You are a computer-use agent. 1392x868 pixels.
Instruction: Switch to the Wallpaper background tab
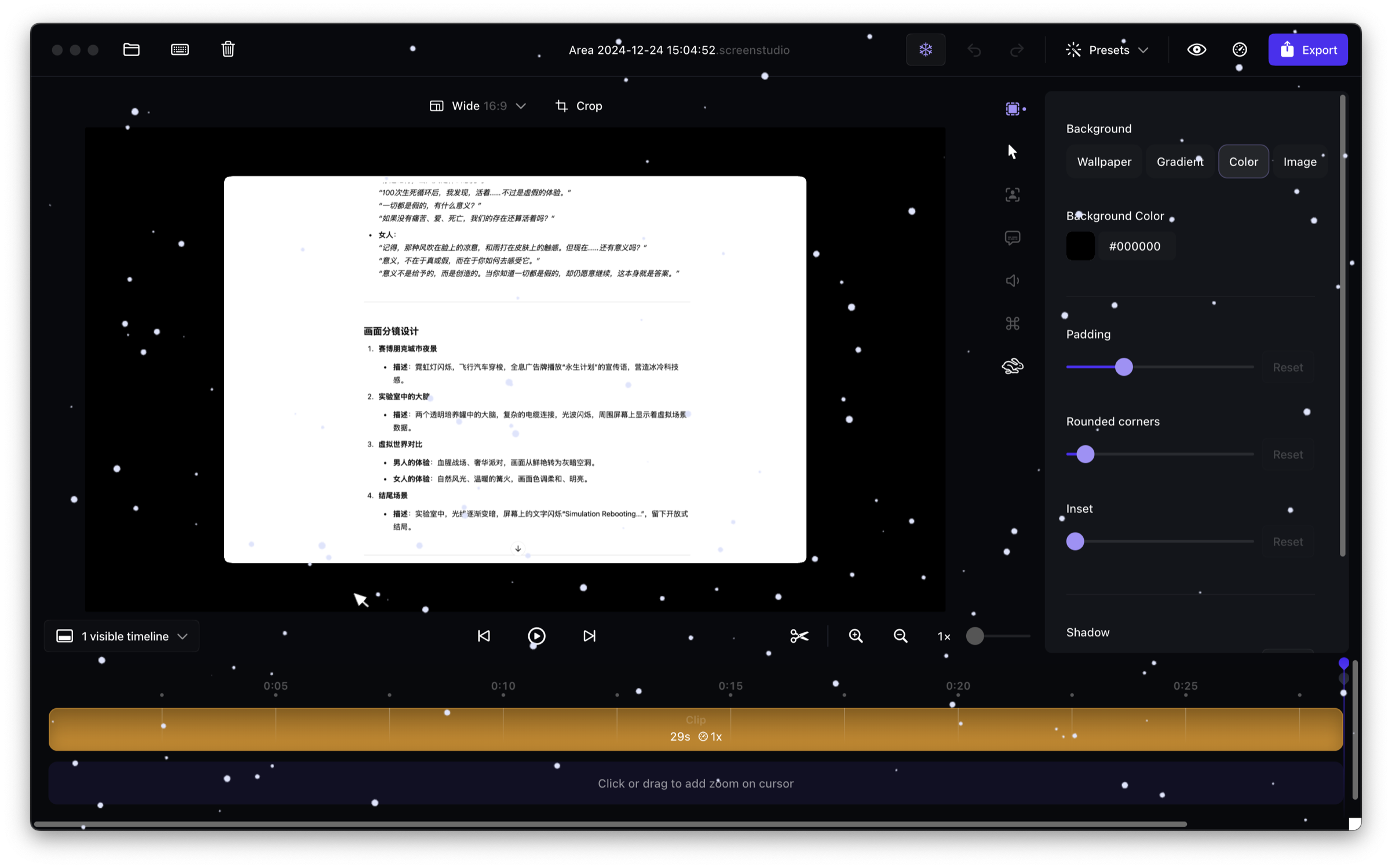(x=1104, y=162)
